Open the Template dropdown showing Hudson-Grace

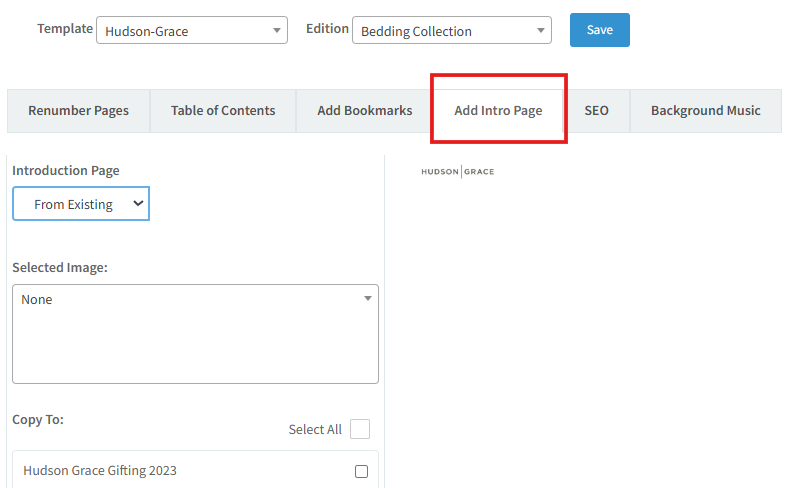190,31
